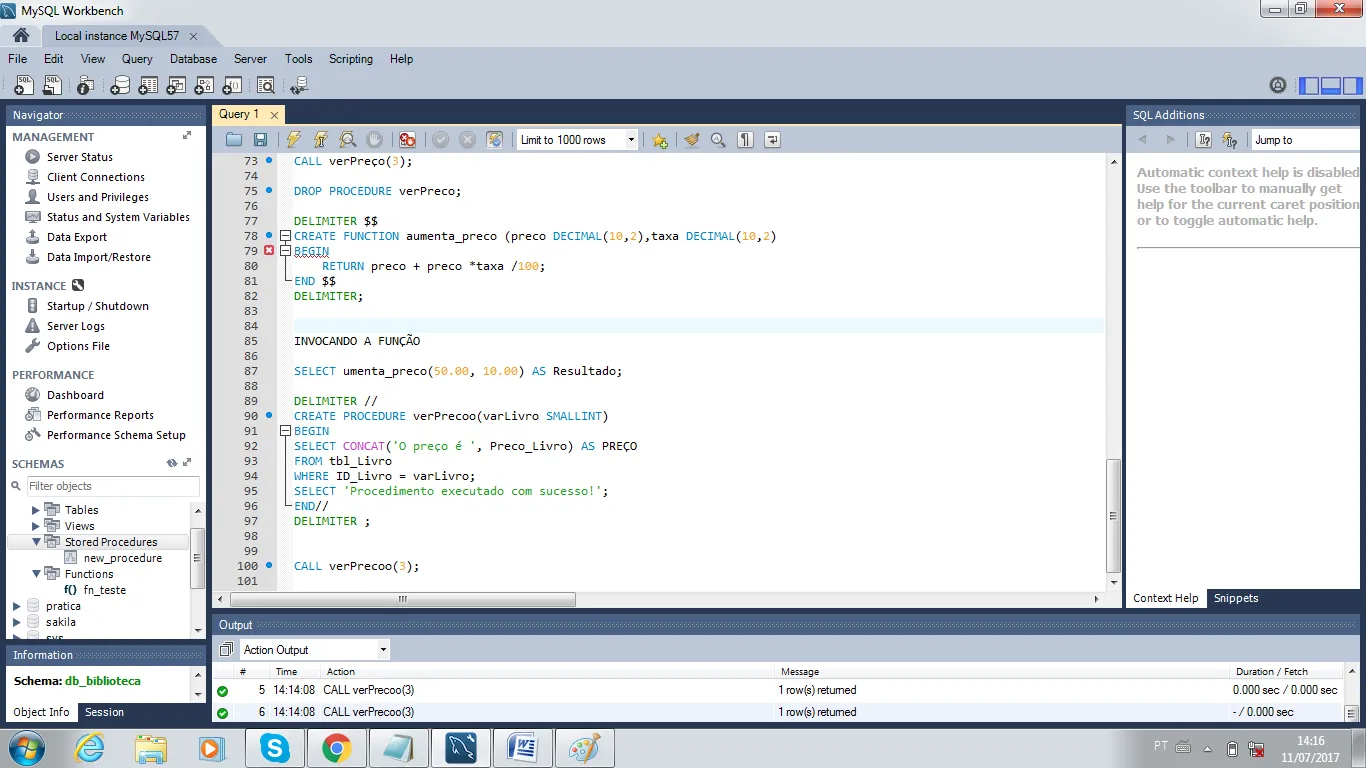Click the Reconnect to DBMS icon
The height and width of the screenshot is (768, 1366).
point(298,86)
